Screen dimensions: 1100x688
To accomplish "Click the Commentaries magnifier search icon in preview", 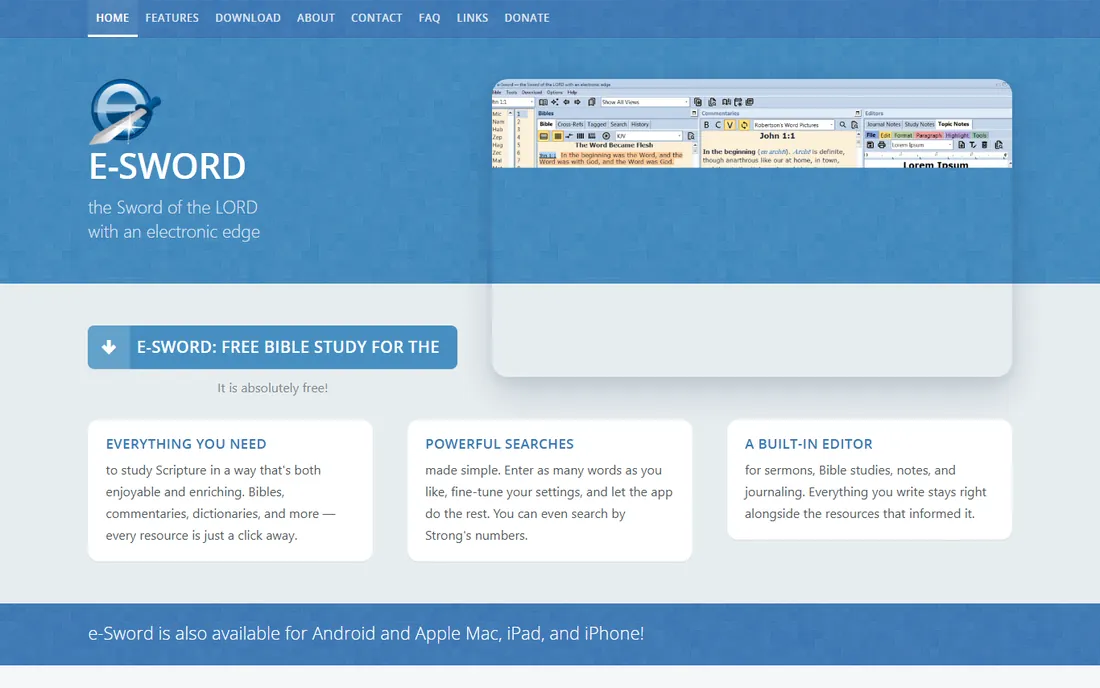I will point(843,125).
